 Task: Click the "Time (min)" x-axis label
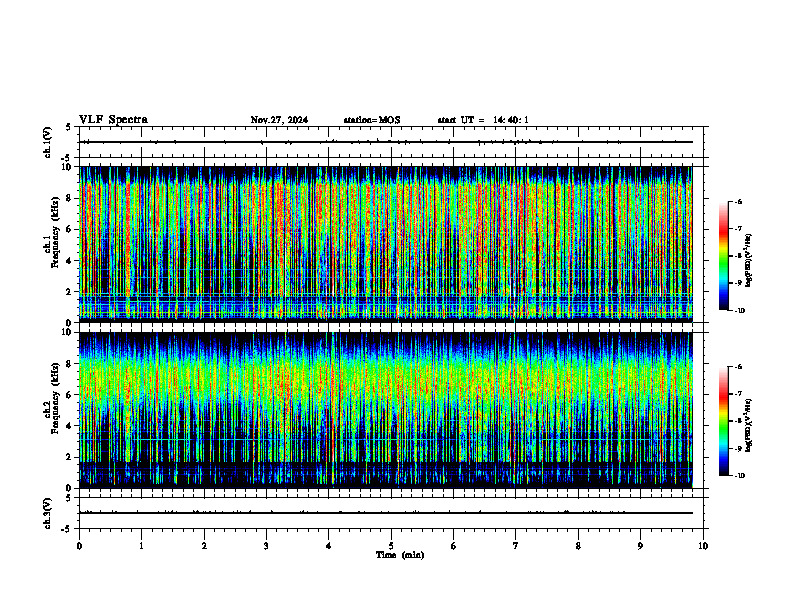coord(400,555)
